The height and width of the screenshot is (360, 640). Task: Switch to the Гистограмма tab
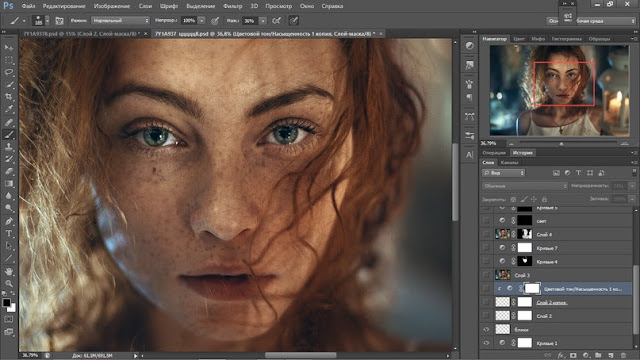567,39
